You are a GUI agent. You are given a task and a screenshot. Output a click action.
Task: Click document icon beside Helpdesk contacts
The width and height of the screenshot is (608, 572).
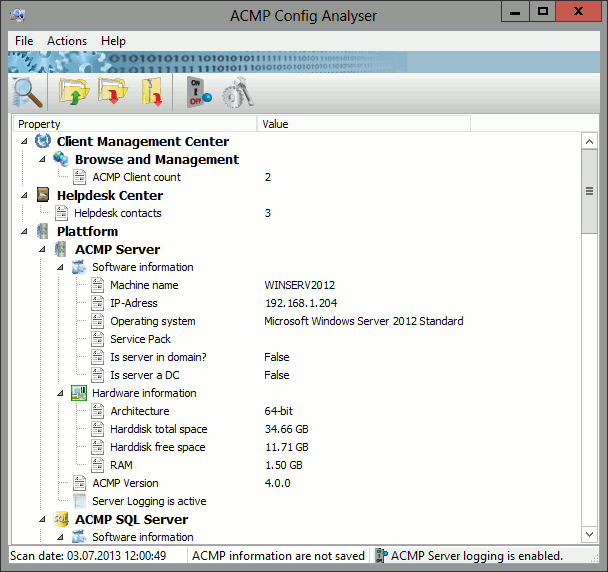(61, 213)
